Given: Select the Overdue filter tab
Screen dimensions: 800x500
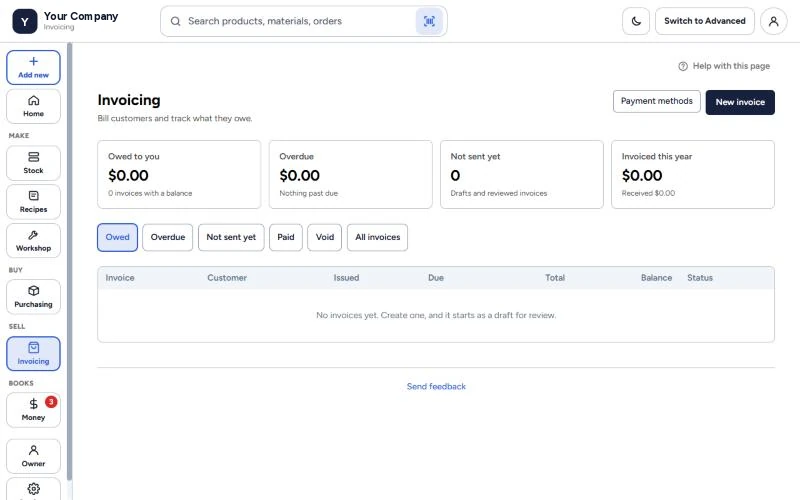Looking at the screenshot, I should (167, 237).
